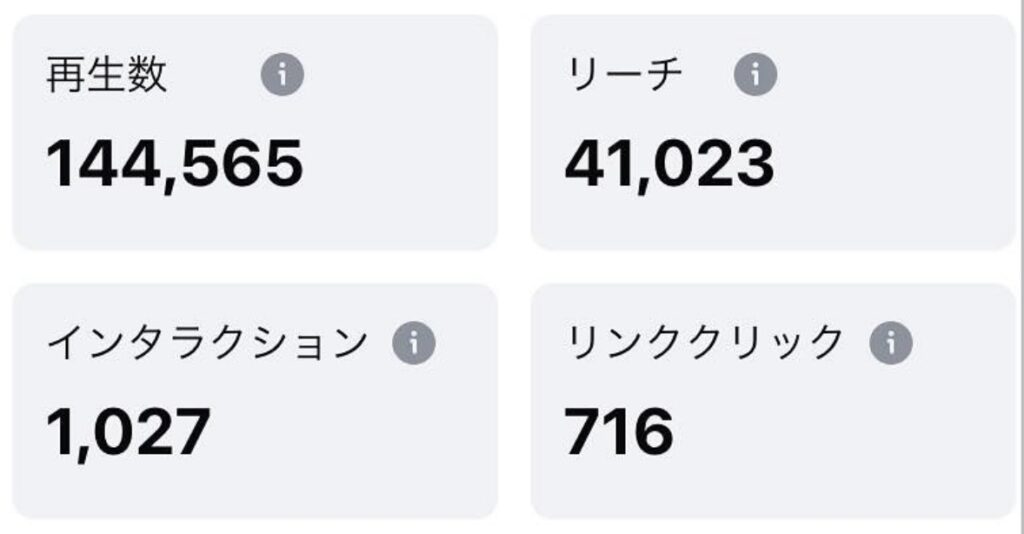Select the インタラクション label
Screen dimensions: 1024x534
pos(207,345)
